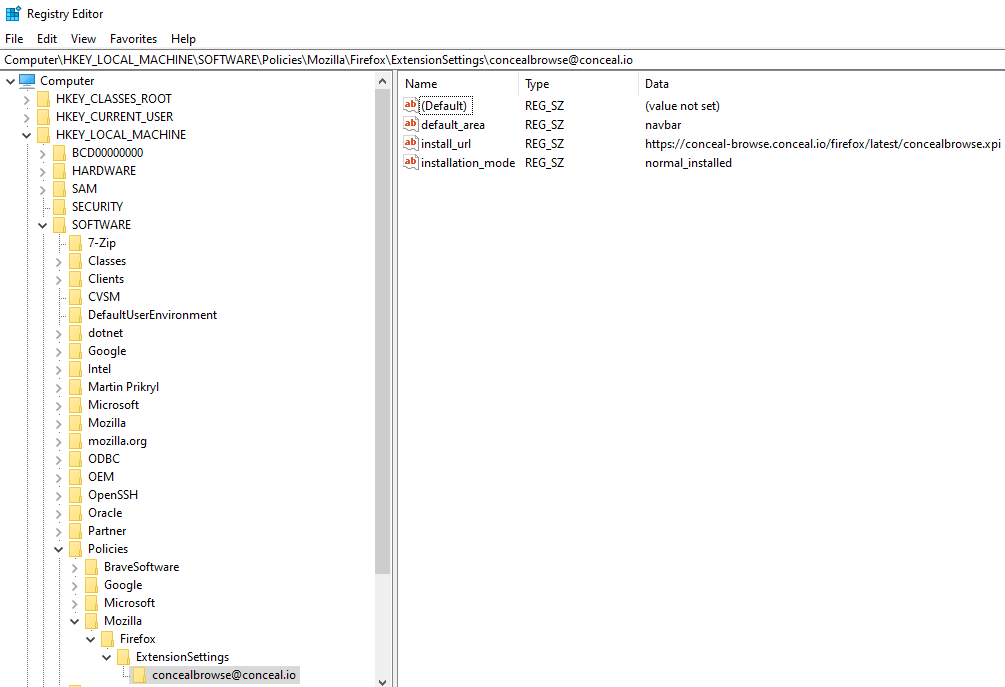Click the Registry Editor title bar icon

pos(13,13)
